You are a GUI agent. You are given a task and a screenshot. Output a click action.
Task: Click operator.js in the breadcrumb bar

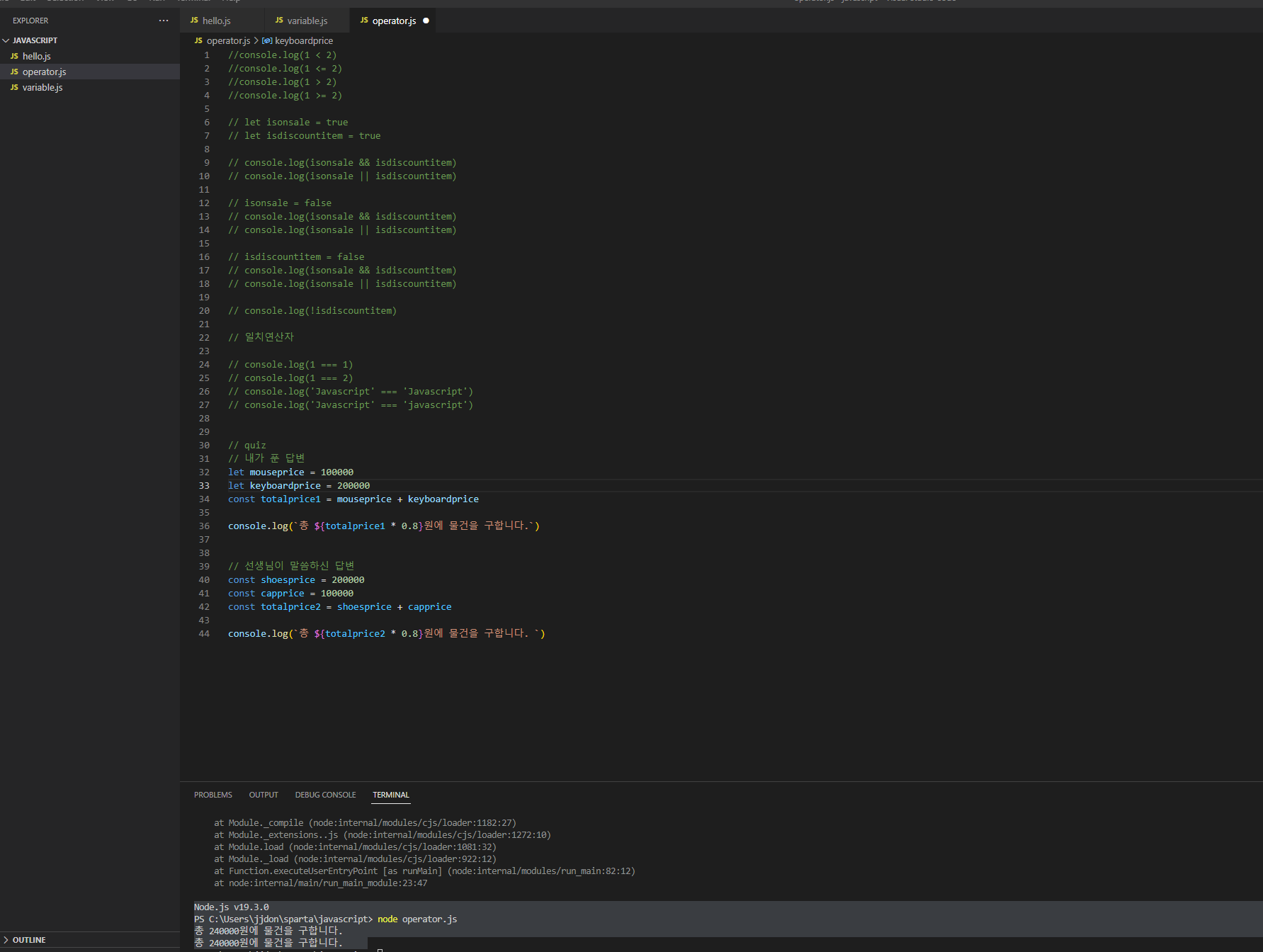pyautogui.click(x=228, y=40)
